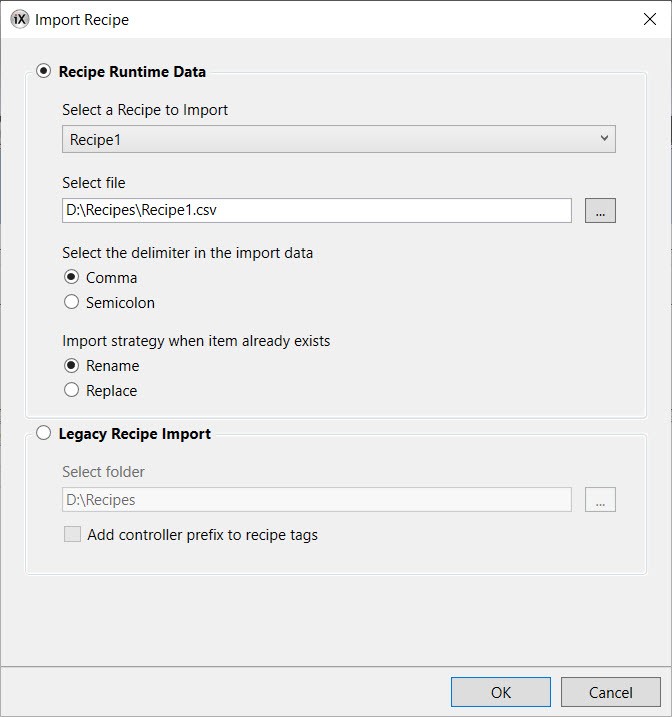Choose Comma as delimiter
Viewport: 672px width, 717px height.
[71, 277]
